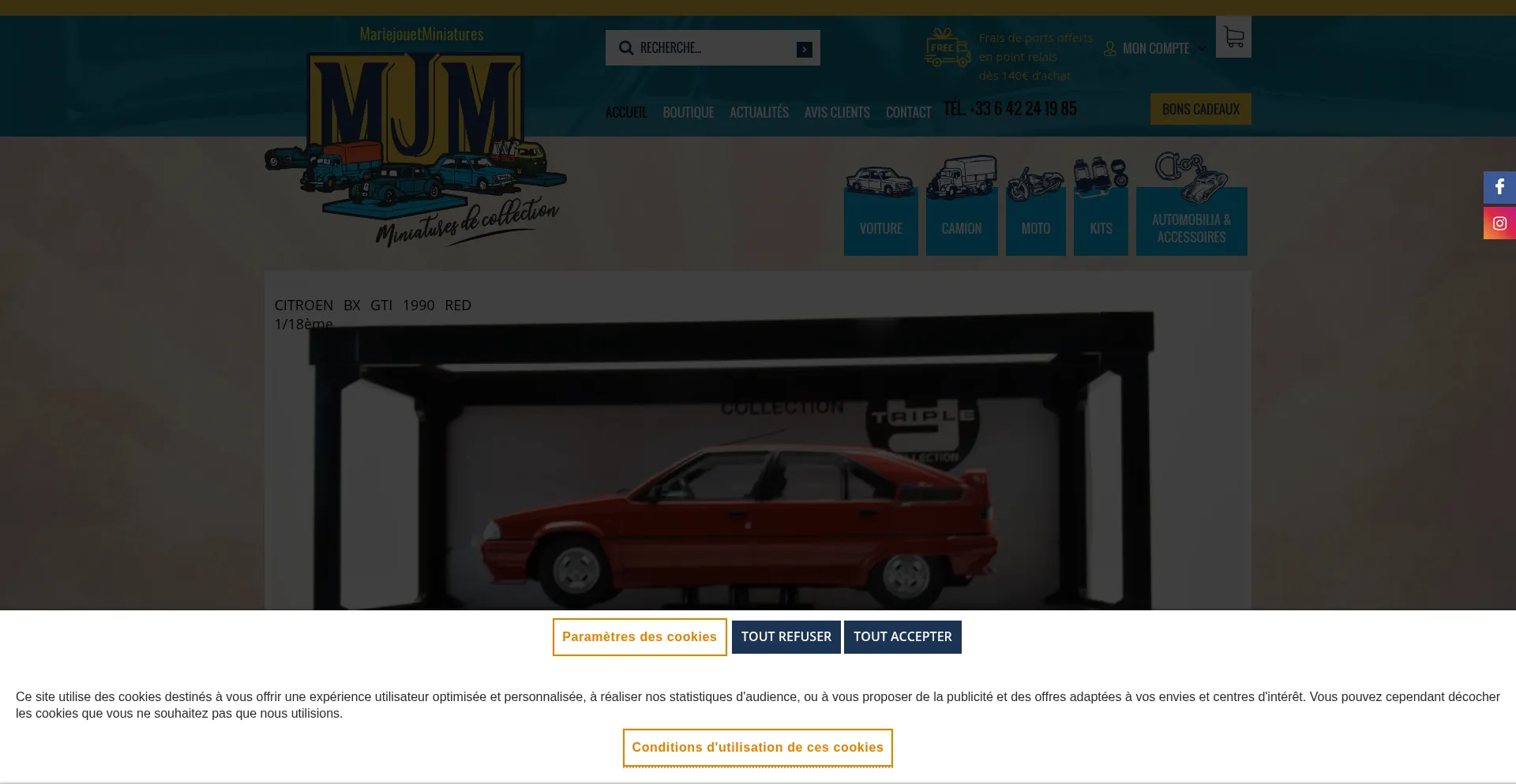Click the truck illustration above CAMION

pos(962,177)
